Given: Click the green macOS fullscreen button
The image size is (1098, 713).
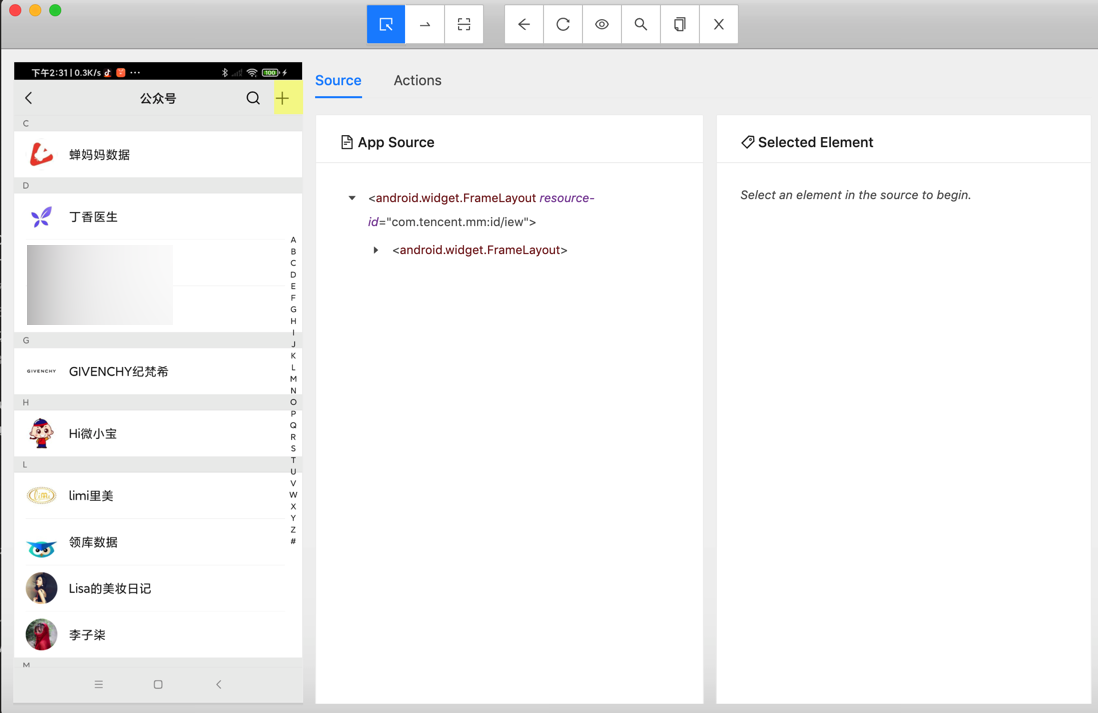Looking at the screenshot, I should (x=55, y=10).
